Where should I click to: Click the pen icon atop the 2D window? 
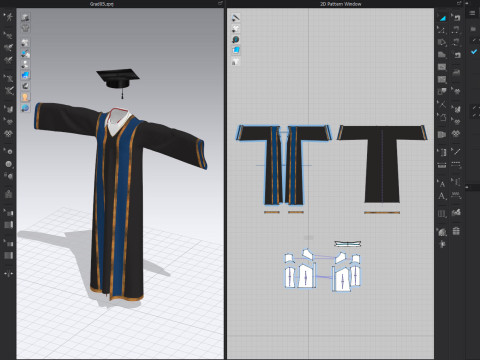click(x=236, y=17)
